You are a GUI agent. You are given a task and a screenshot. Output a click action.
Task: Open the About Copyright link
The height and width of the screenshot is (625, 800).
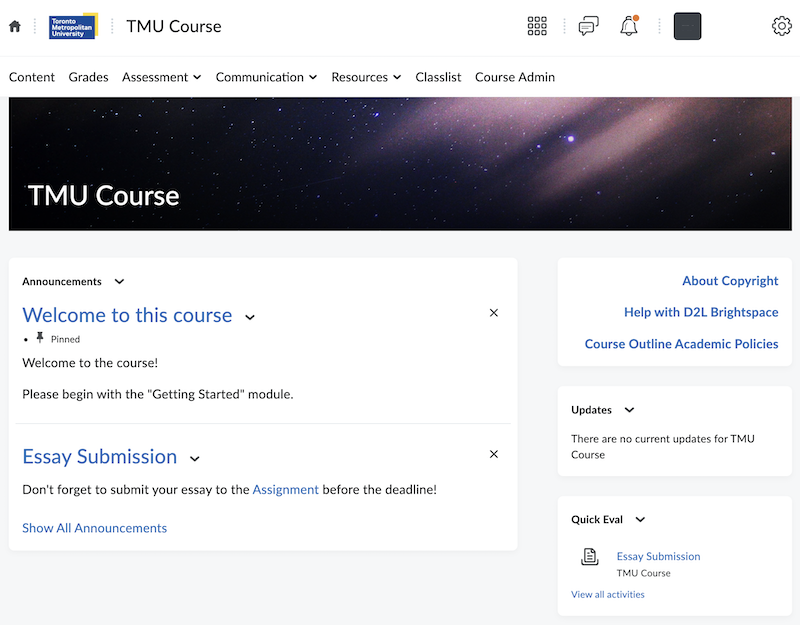(730, 281)
